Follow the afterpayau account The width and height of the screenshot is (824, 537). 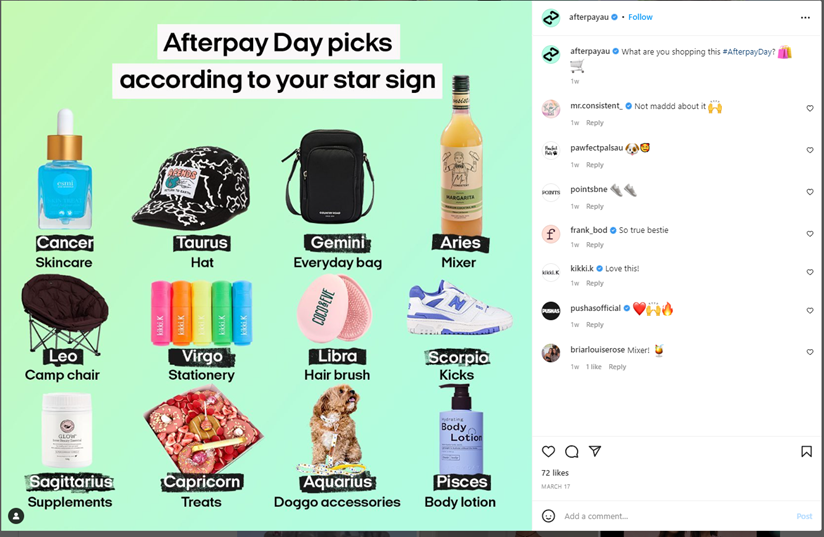point(640,17)
